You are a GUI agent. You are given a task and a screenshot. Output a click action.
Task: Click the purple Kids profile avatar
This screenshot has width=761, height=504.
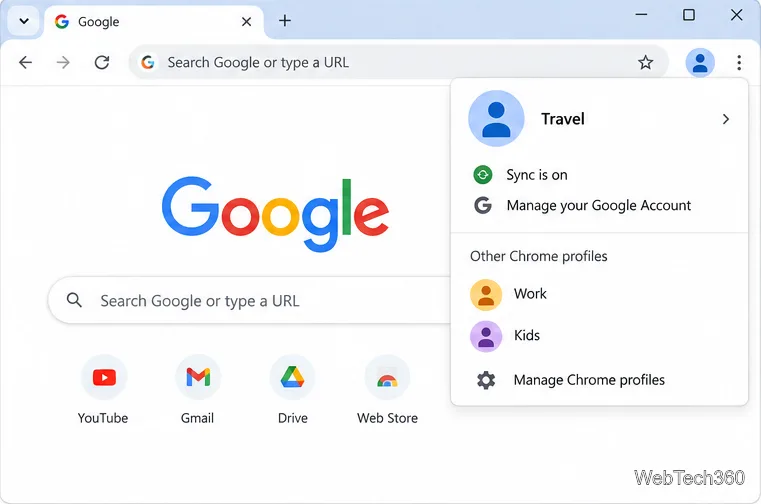(486, 336)
